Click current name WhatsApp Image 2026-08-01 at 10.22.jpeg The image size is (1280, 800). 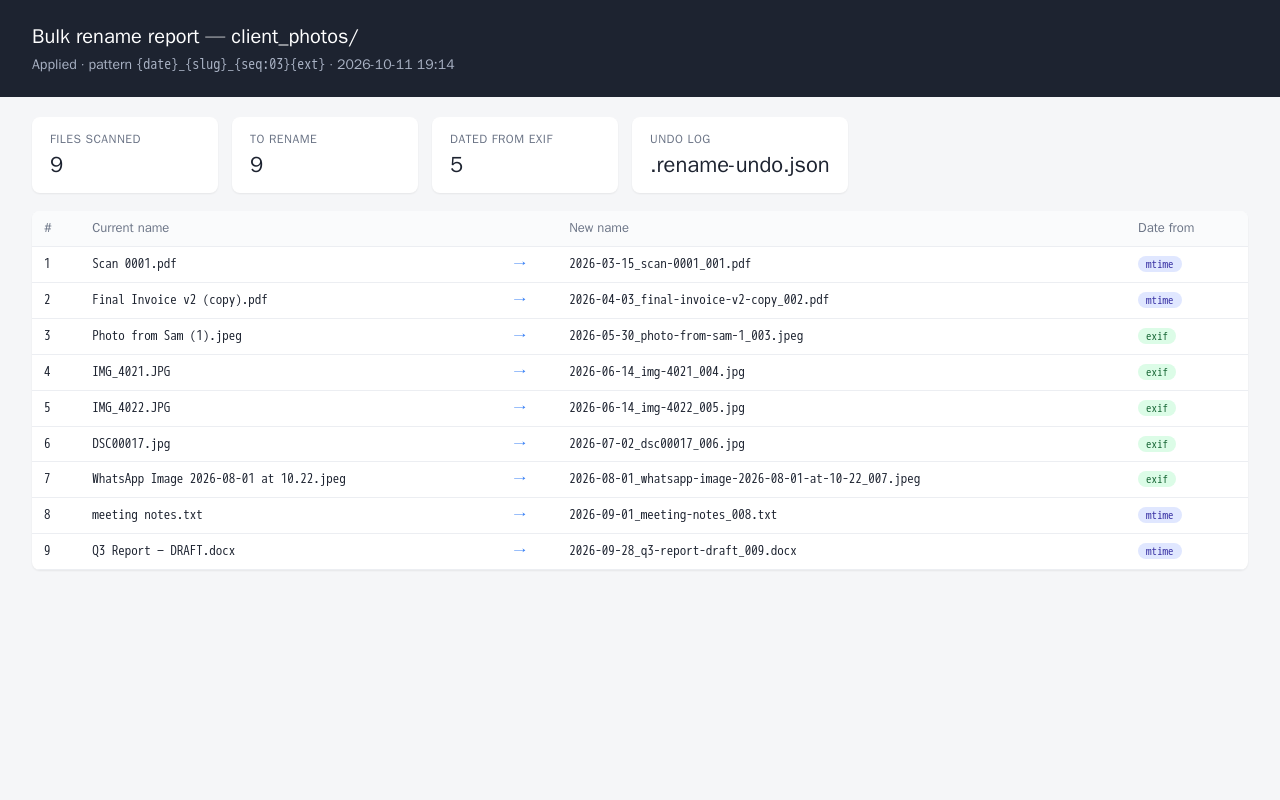click(x=219, y=479)
